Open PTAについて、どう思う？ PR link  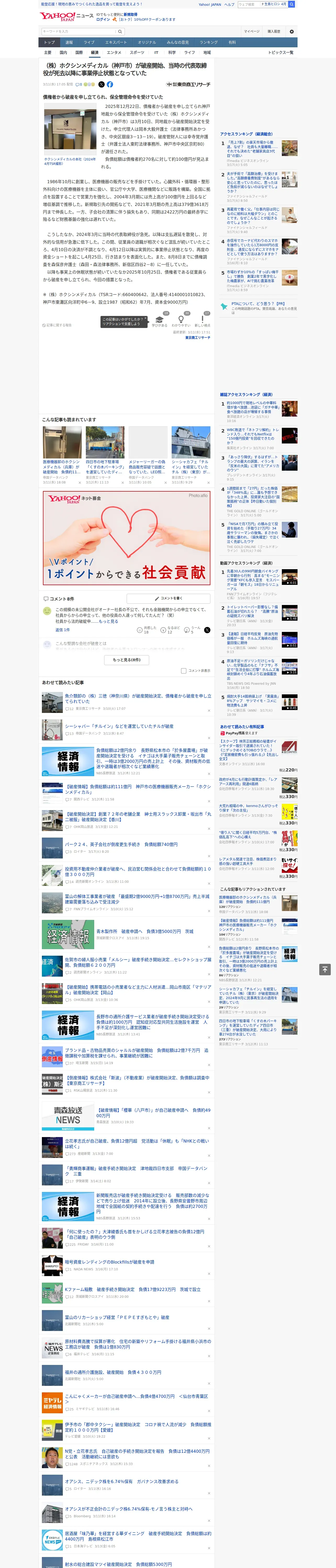258,304
